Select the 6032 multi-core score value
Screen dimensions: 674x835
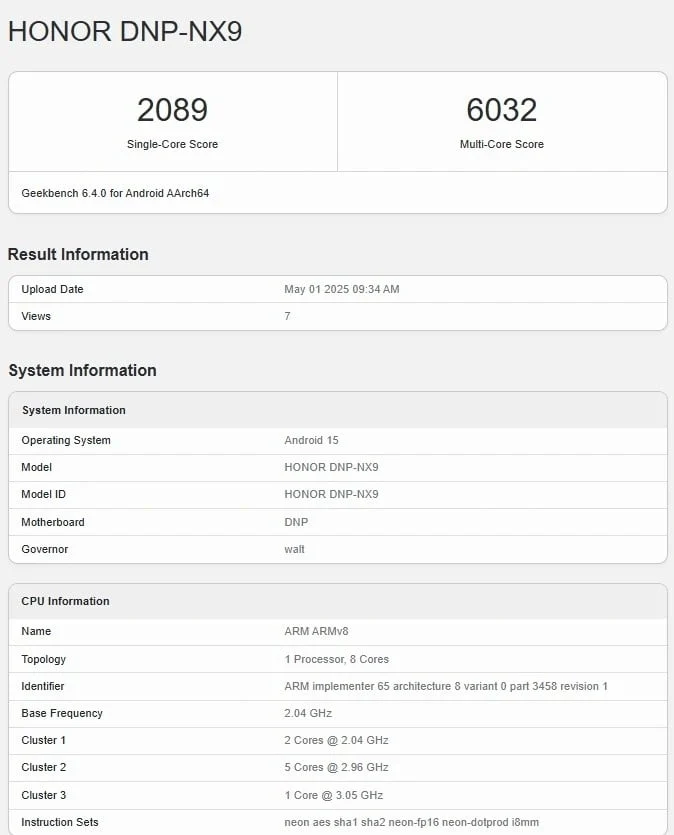[502, 110]
